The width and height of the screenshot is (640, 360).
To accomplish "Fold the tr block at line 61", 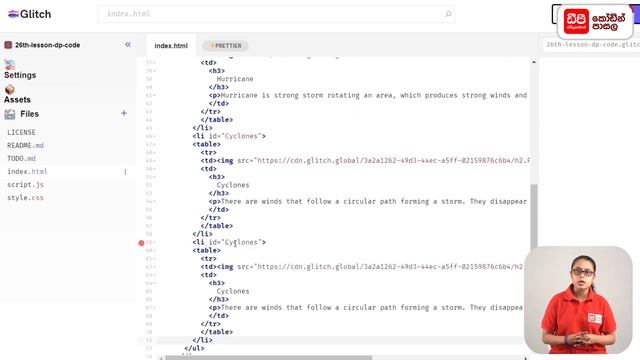I will click(154, 259).
